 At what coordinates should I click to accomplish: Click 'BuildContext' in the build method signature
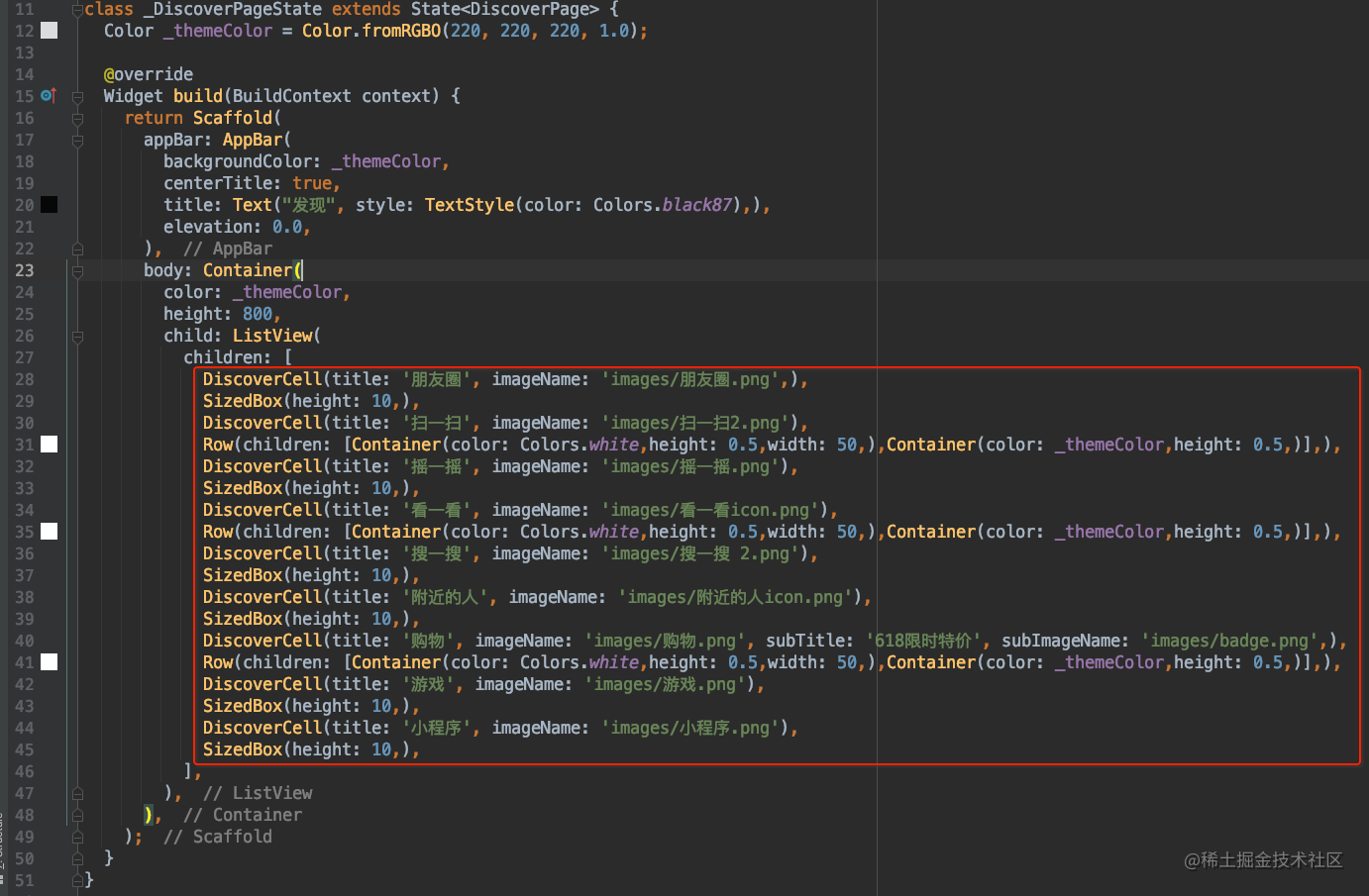coord(292,96)
